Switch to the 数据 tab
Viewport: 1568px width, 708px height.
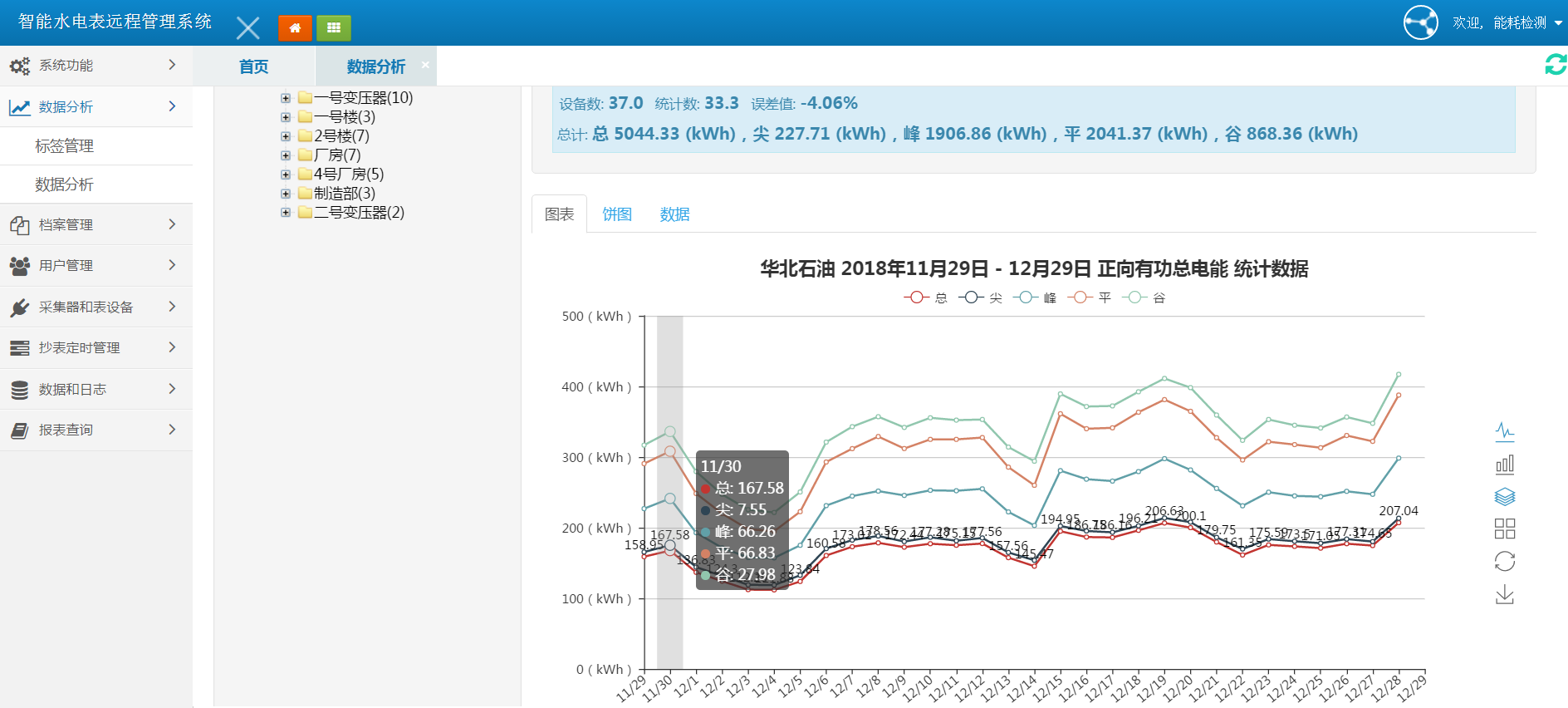674,214
